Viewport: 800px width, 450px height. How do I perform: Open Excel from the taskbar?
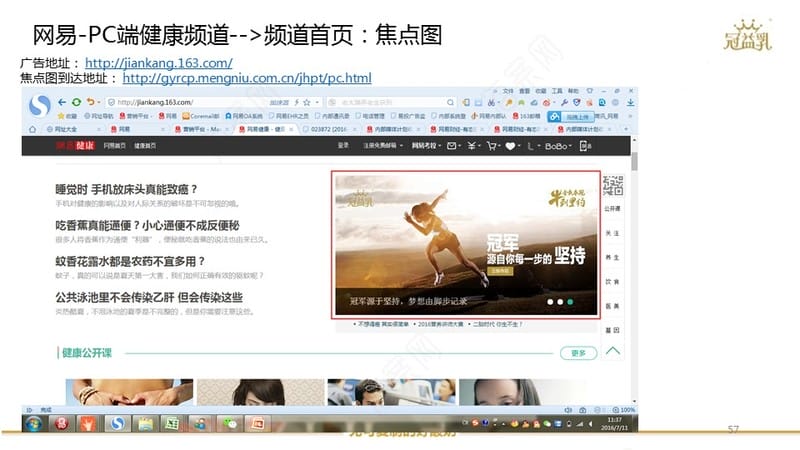tap(172, 423)
